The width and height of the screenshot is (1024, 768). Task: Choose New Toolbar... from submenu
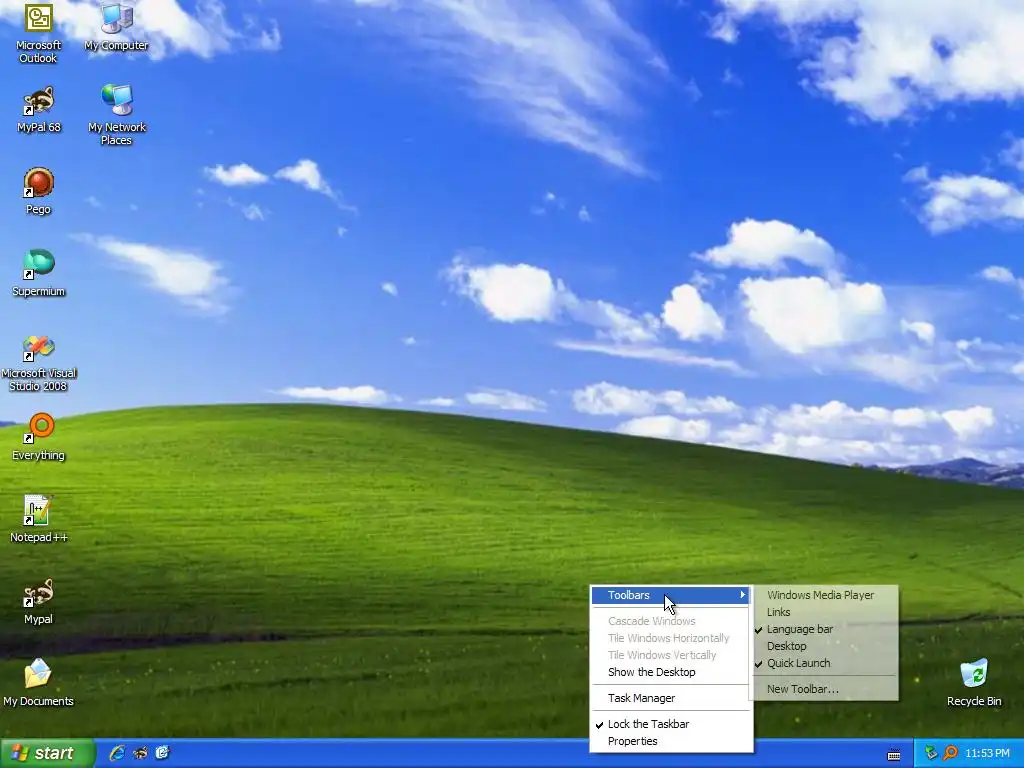(825, 689)
